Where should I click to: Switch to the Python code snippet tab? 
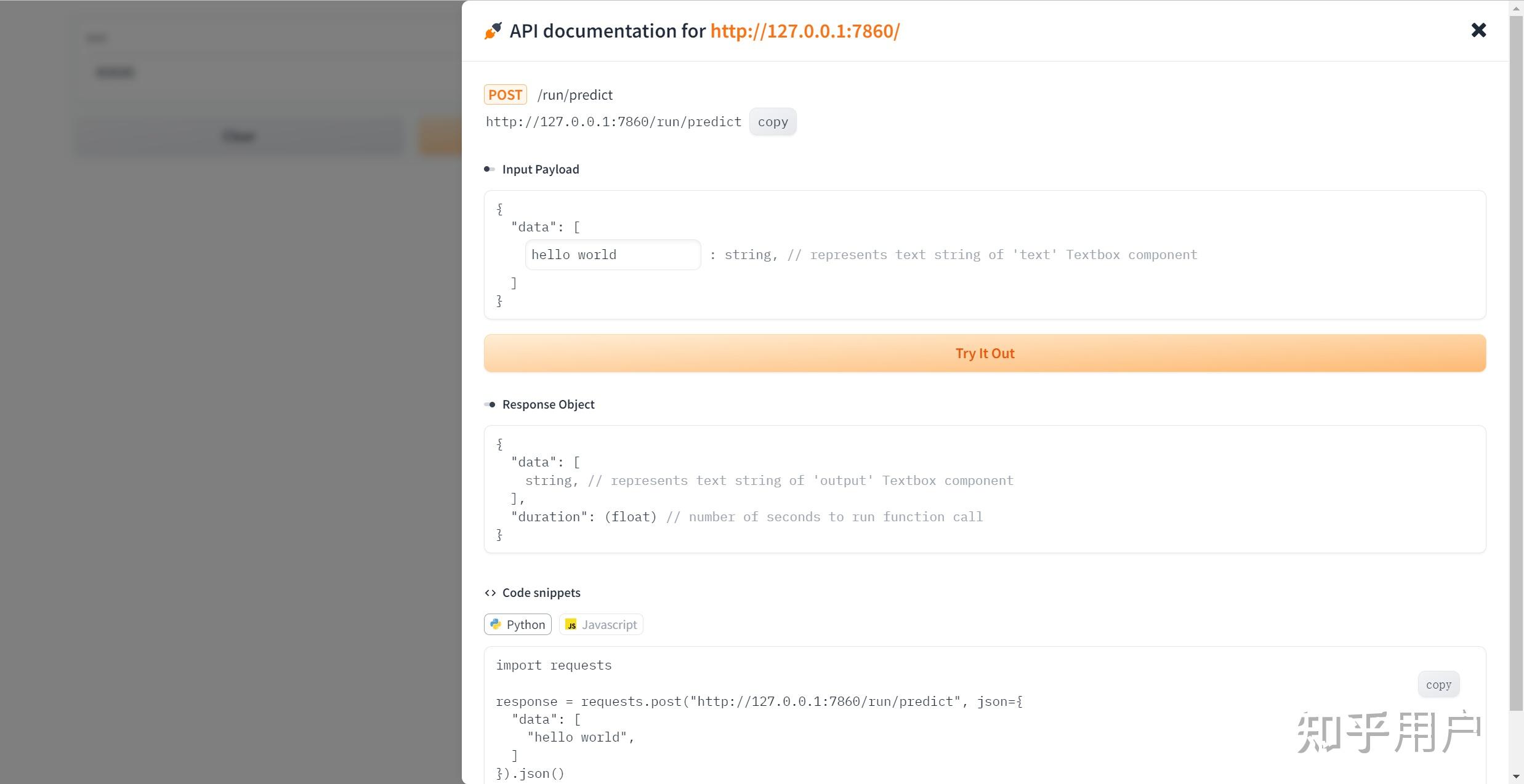tap(517, 624)
